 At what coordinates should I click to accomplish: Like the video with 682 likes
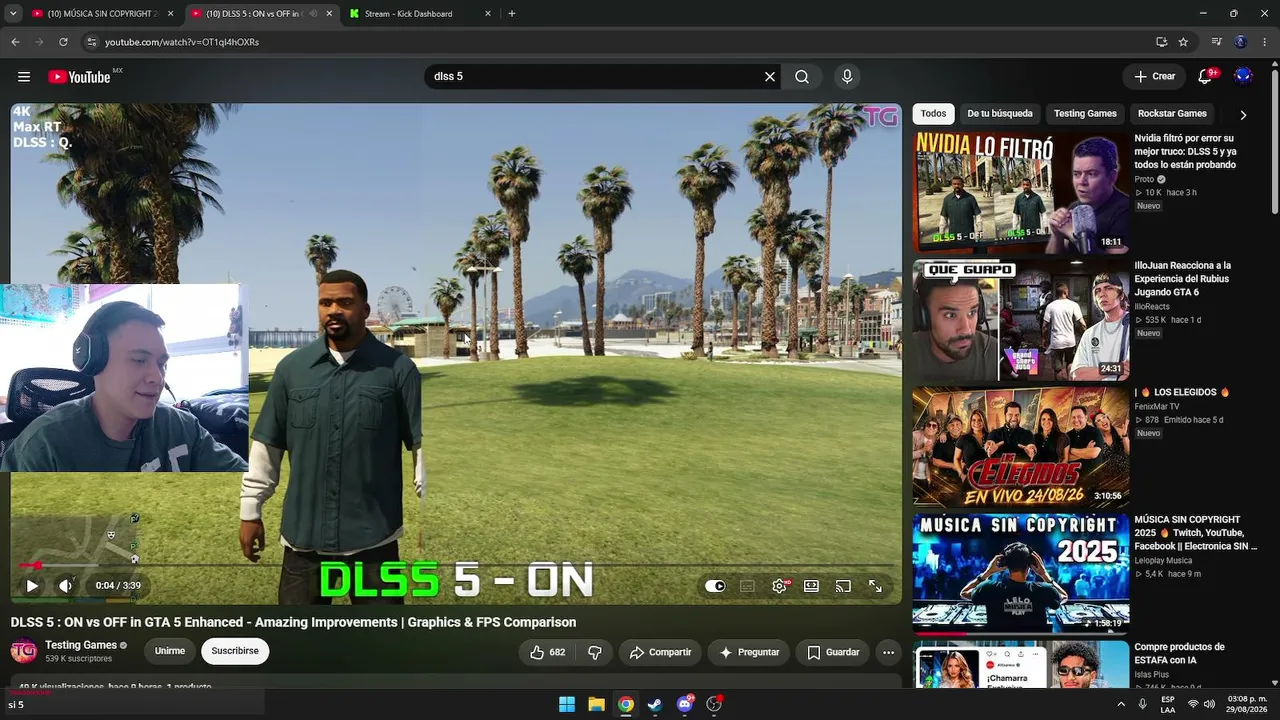[548, 652]
